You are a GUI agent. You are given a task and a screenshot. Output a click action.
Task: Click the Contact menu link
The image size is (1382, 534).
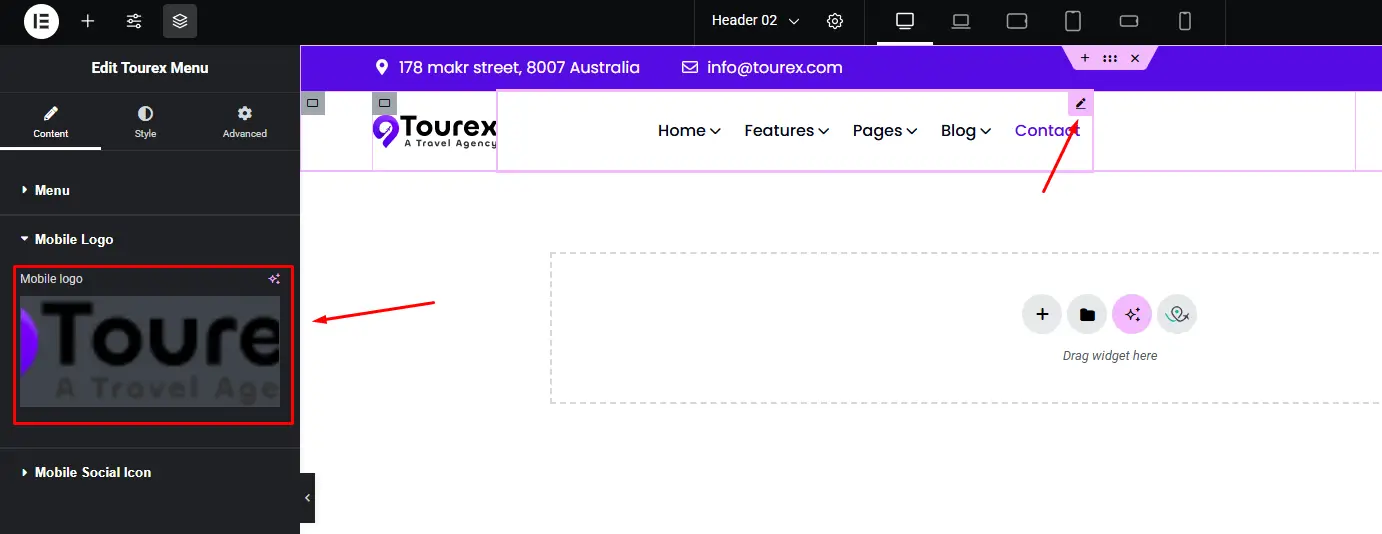coord(1047,130)
